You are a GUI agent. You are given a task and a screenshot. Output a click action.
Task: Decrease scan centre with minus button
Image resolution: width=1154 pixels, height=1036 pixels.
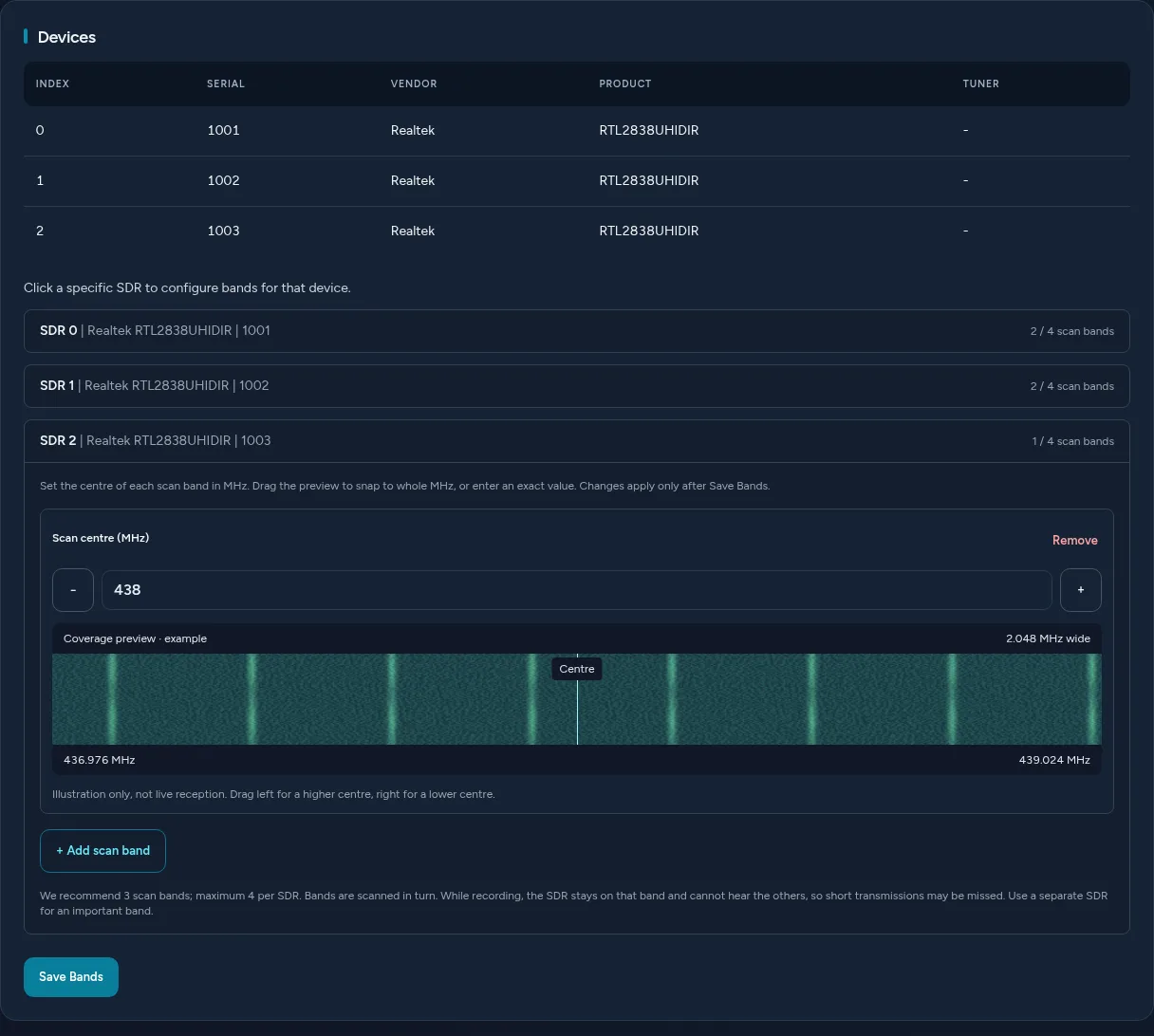click(x=73, y=590)
